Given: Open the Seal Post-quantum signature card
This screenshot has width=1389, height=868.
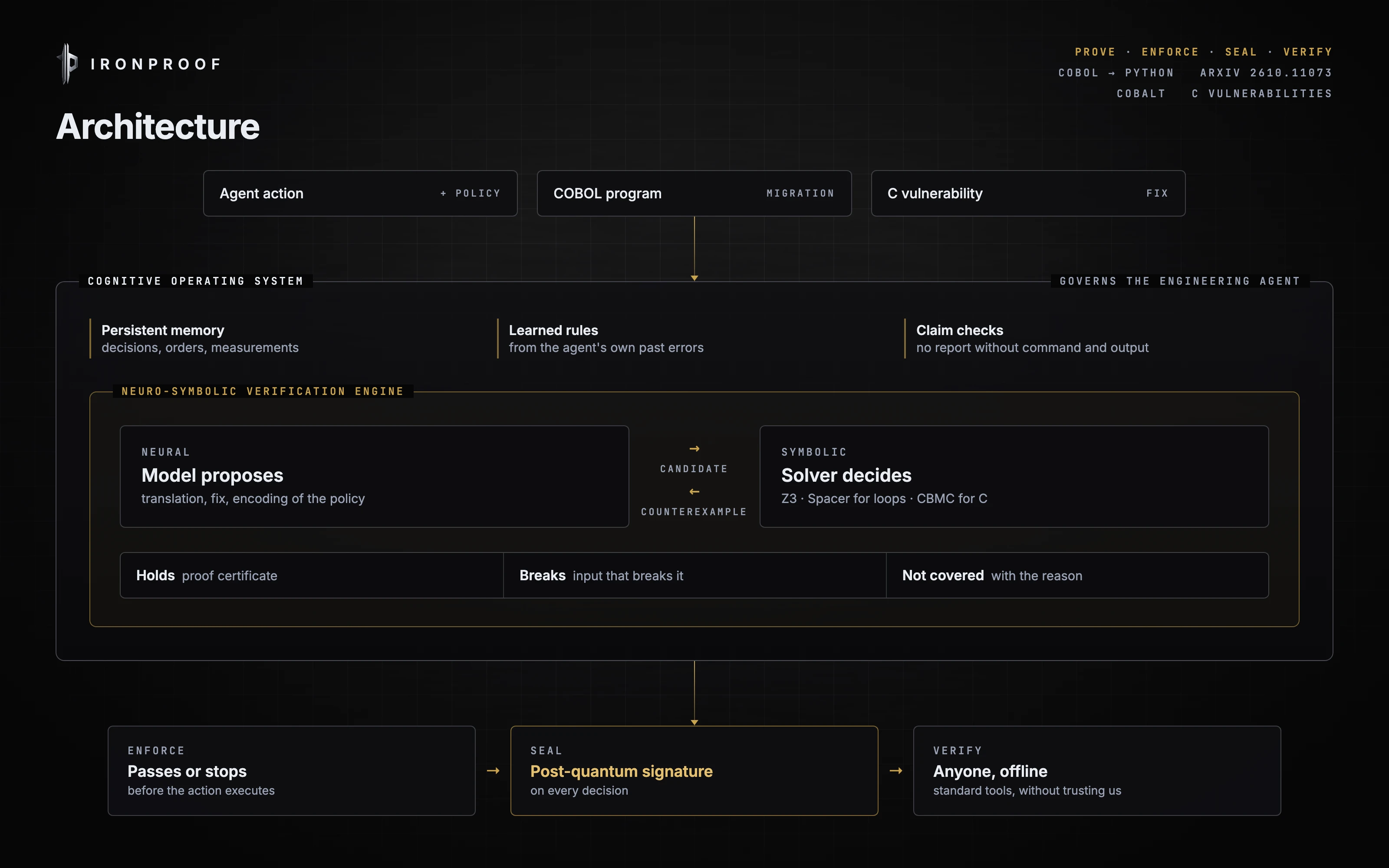Looking at the screenshot, I should point(694,771).
